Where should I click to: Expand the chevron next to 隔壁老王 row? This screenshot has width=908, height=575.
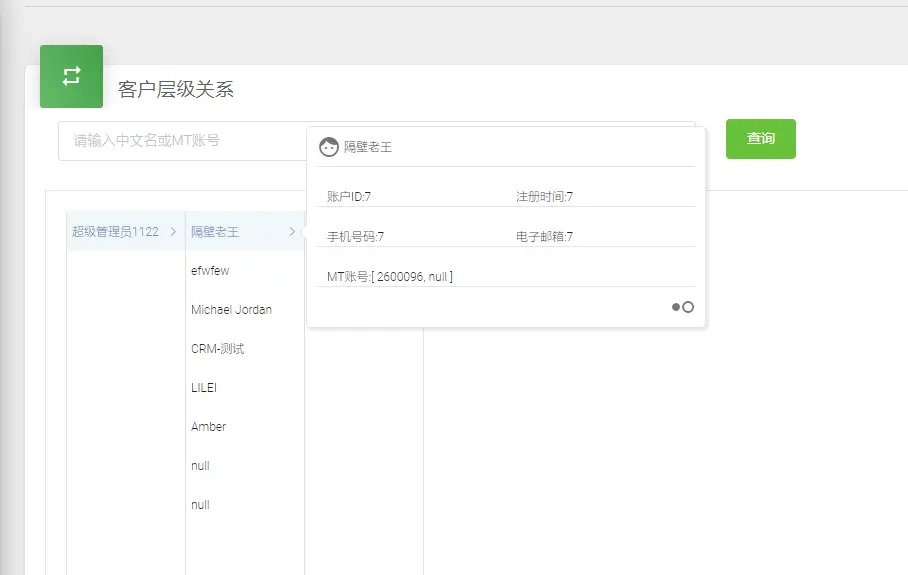292,232
